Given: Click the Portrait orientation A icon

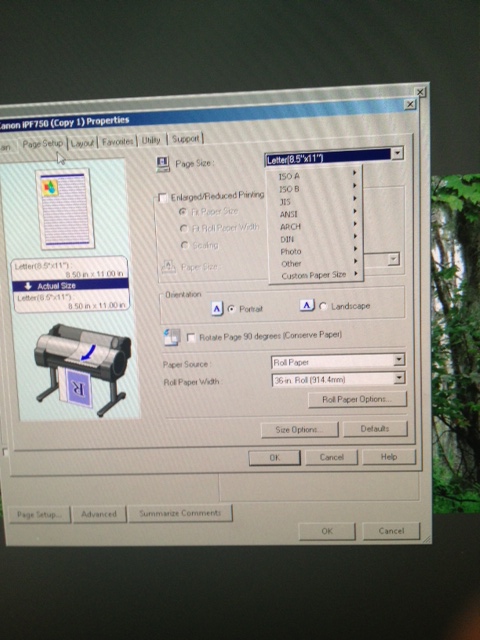Looking at the screenshot, I should 217,309.
